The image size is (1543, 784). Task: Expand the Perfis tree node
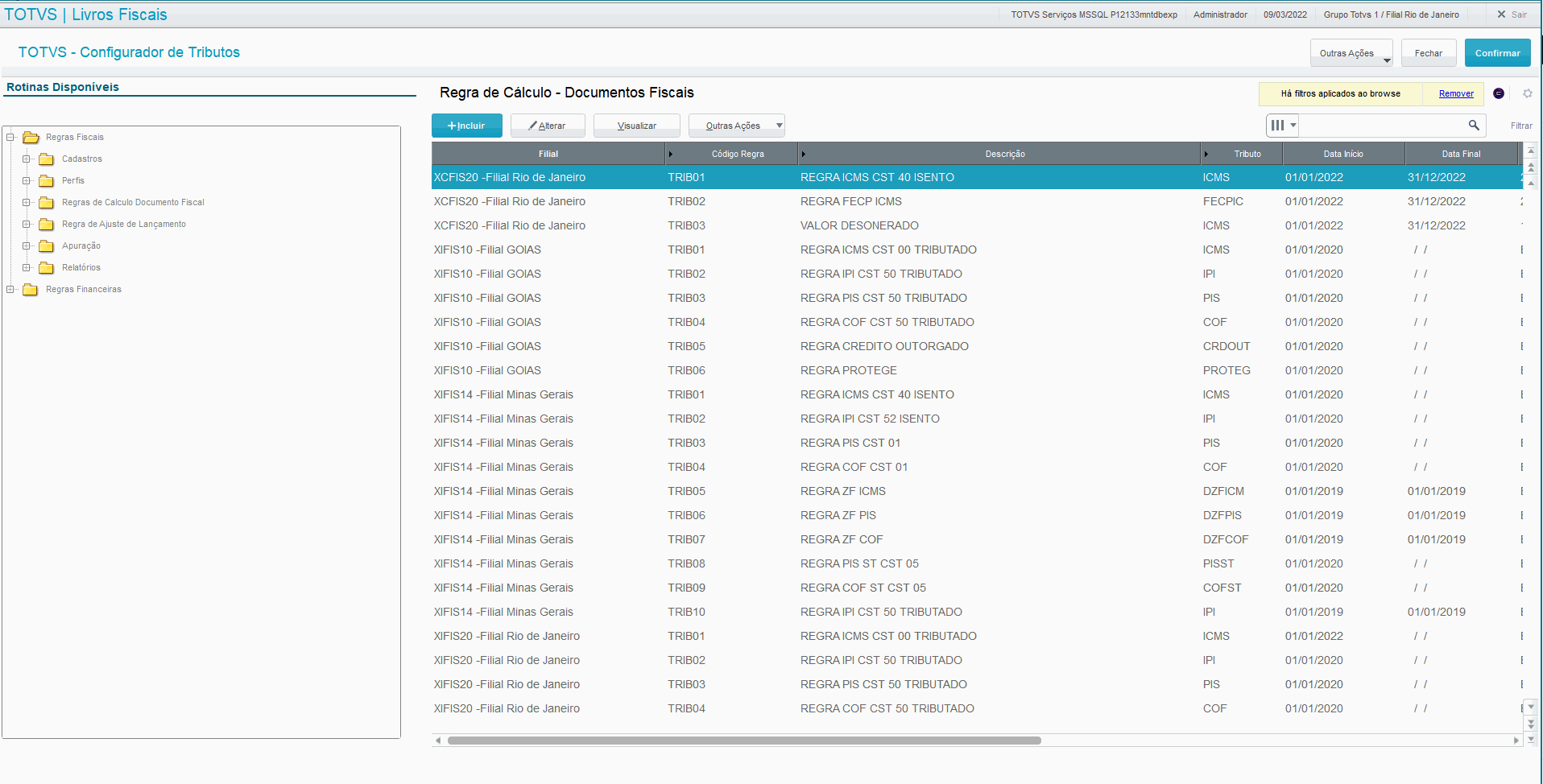(27, 181)
